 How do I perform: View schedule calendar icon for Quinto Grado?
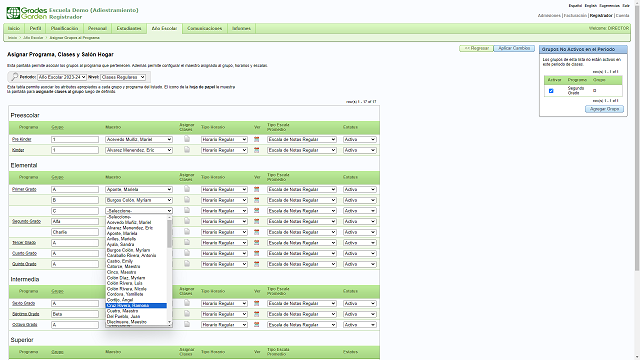point(256,264)
